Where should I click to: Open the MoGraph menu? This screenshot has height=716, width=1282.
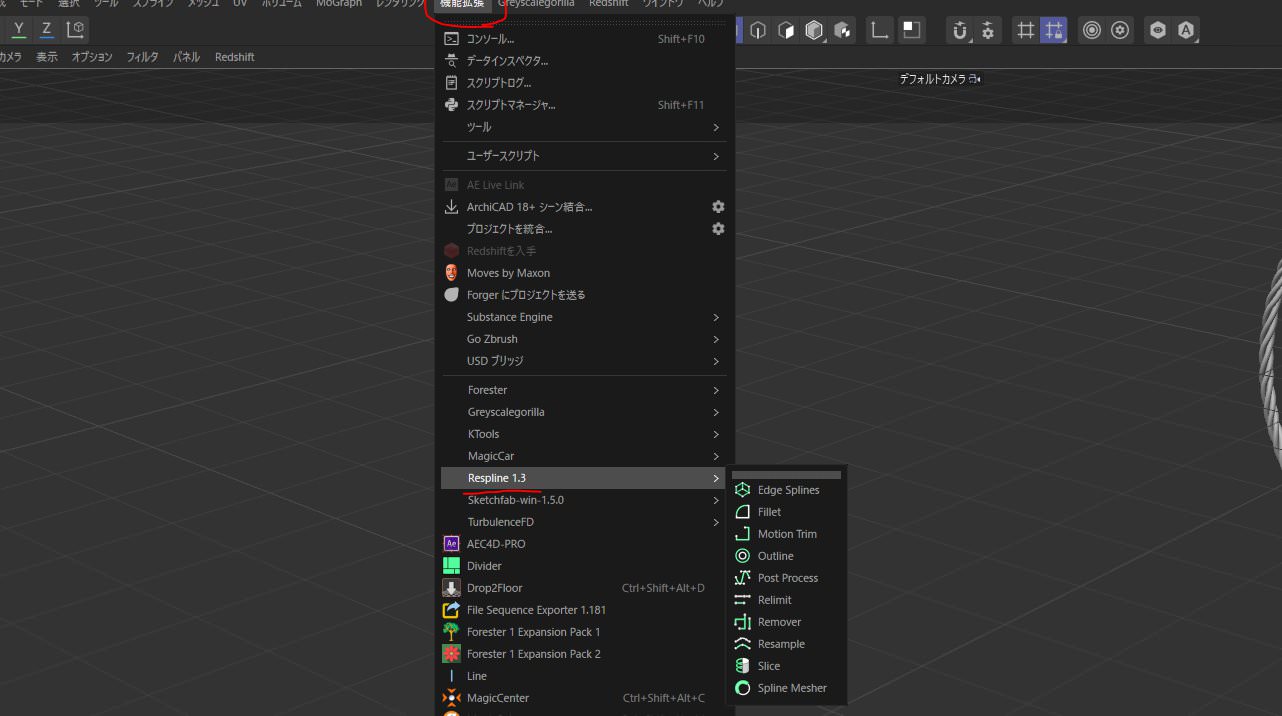pyautogui.click(x=339, y=4)
